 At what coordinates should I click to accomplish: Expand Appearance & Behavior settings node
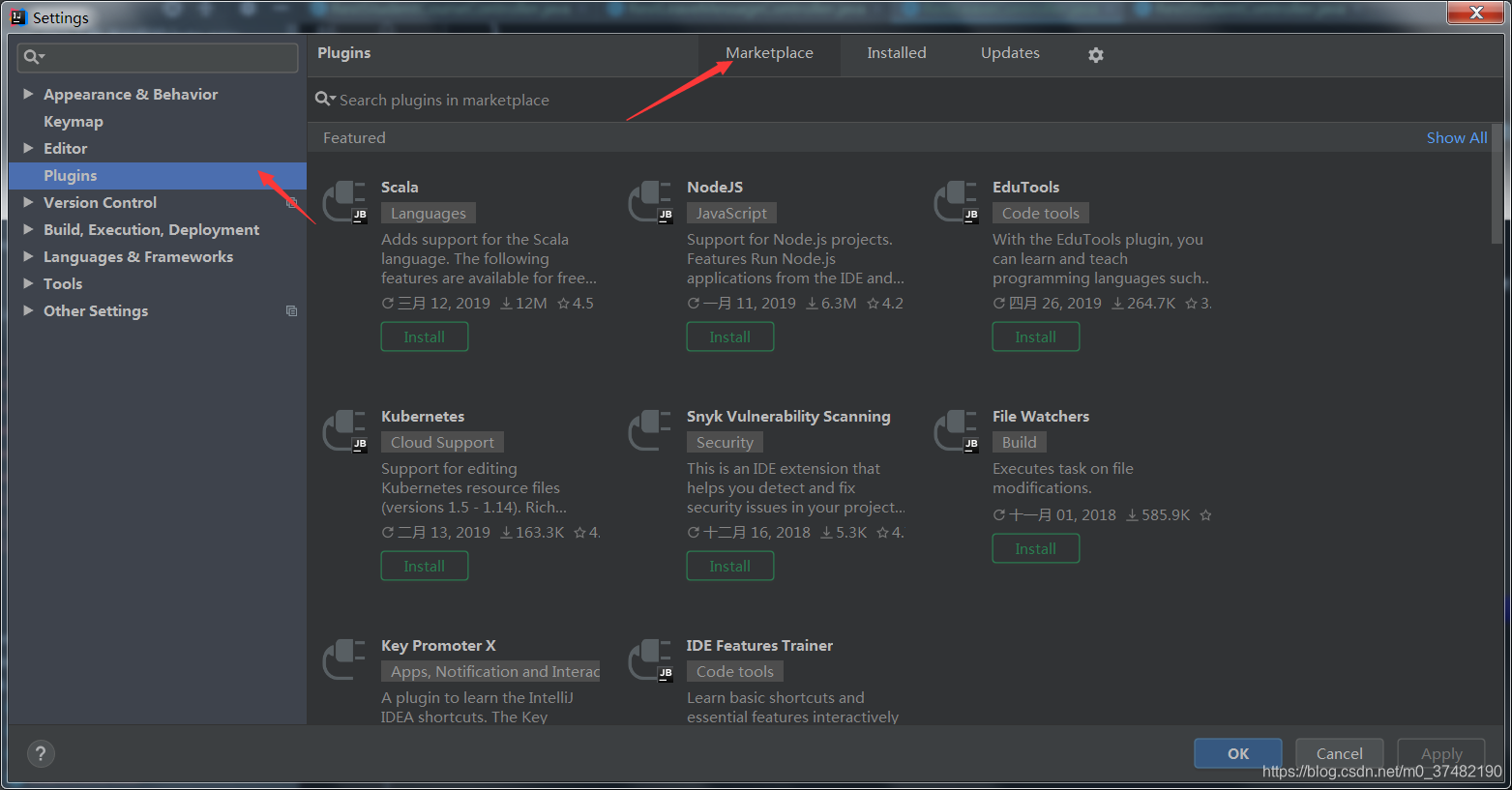tap(28, 94)
